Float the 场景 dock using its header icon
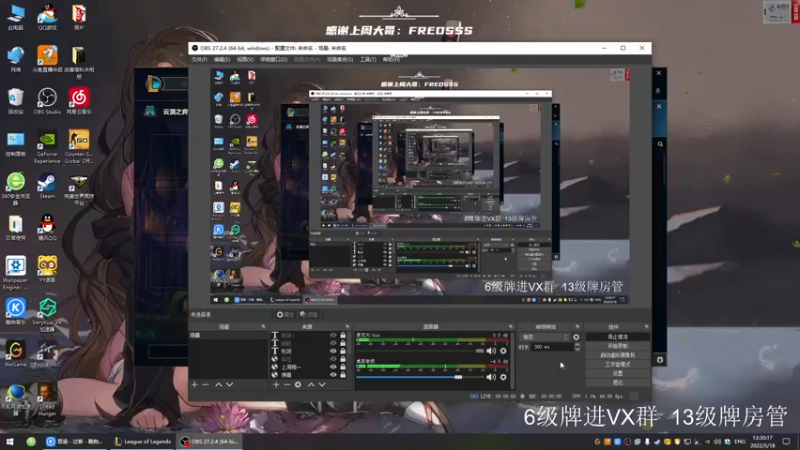The height and width of the screenshot is (450, 800). [263, 327]
